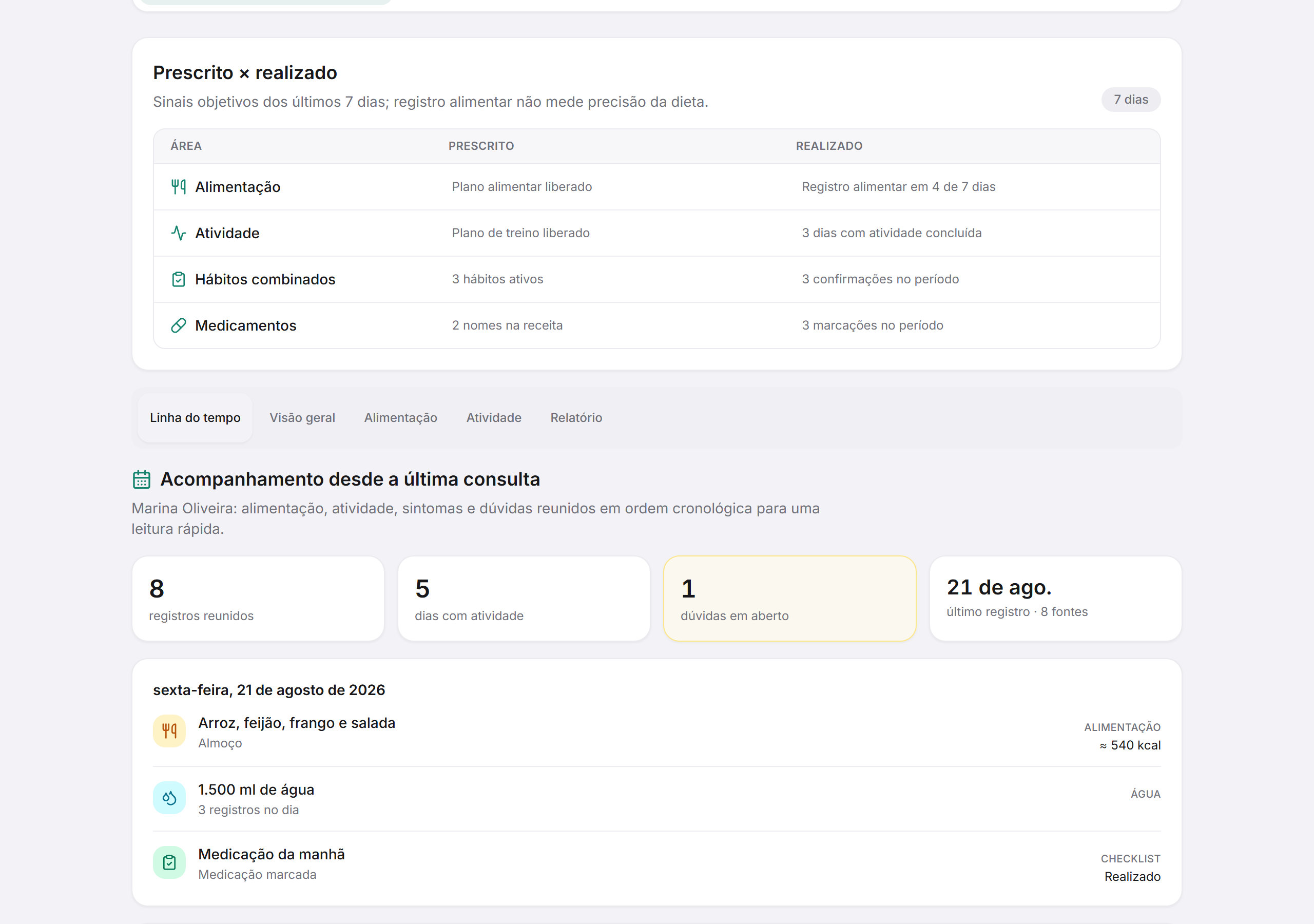
Task: Click the Atividade area label in table
Action: point(227,234)
